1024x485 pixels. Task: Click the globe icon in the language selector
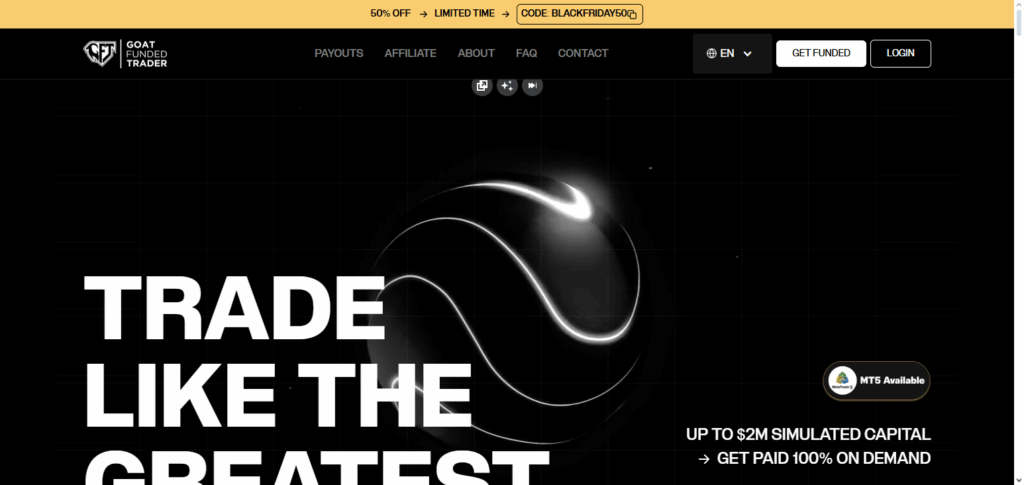(711, 54)
